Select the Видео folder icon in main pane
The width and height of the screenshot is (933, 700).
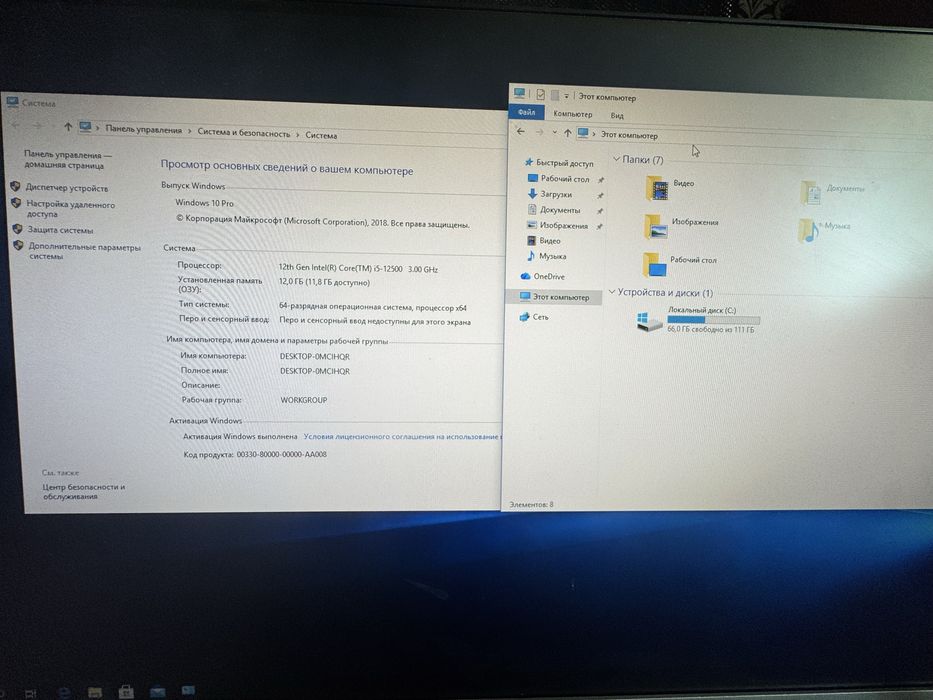coord(657,188)
